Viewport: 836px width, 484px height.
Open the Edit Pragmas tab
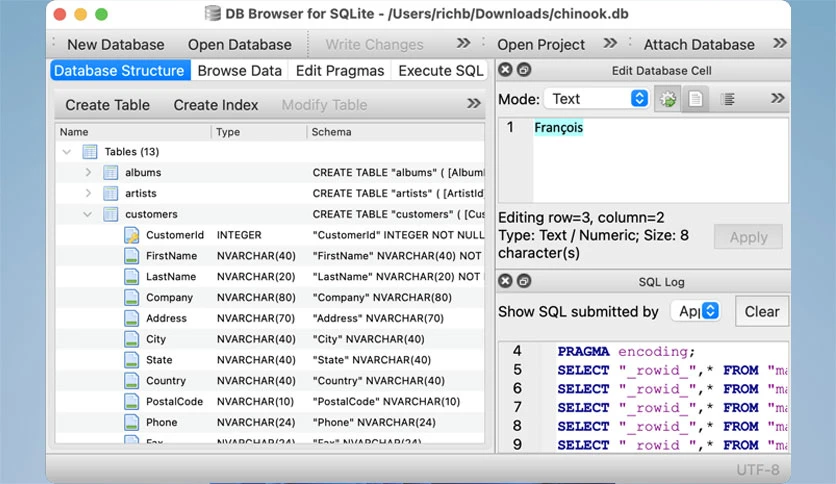click(x=340, y=71)
